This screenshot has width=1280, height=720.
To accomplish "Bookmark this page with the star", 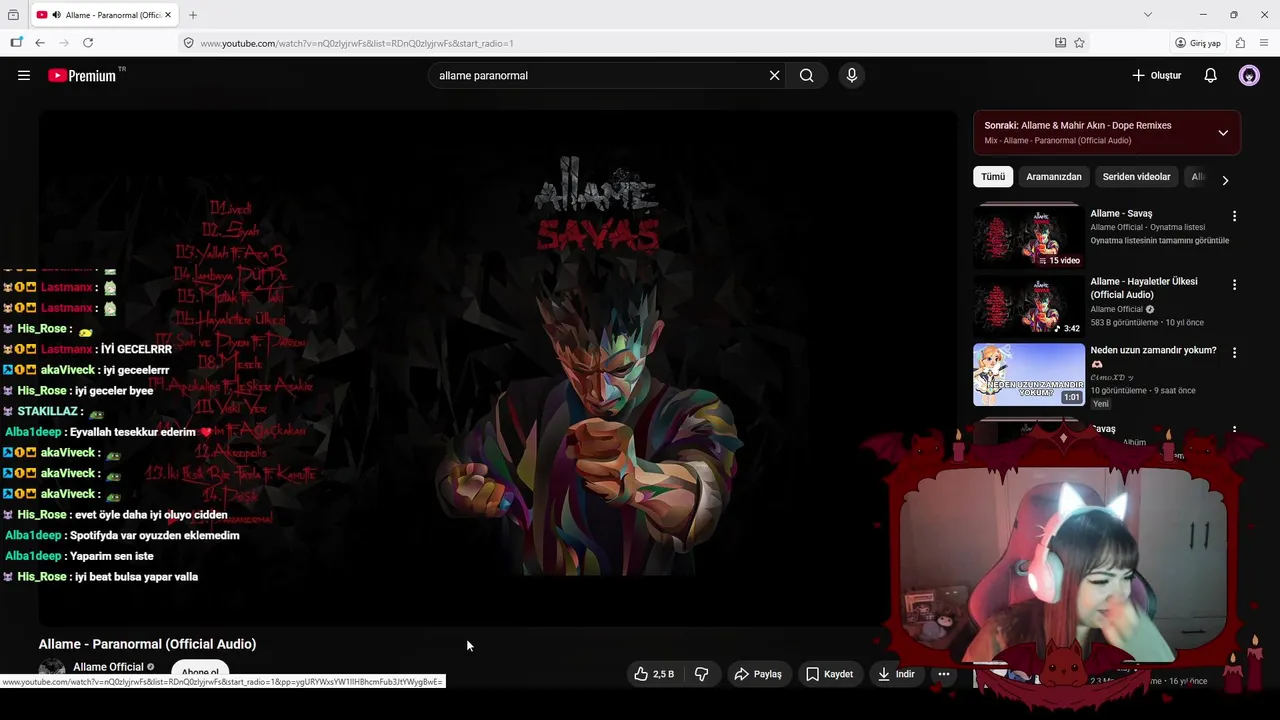I will pyautogui.click(x=1079, y=43).
